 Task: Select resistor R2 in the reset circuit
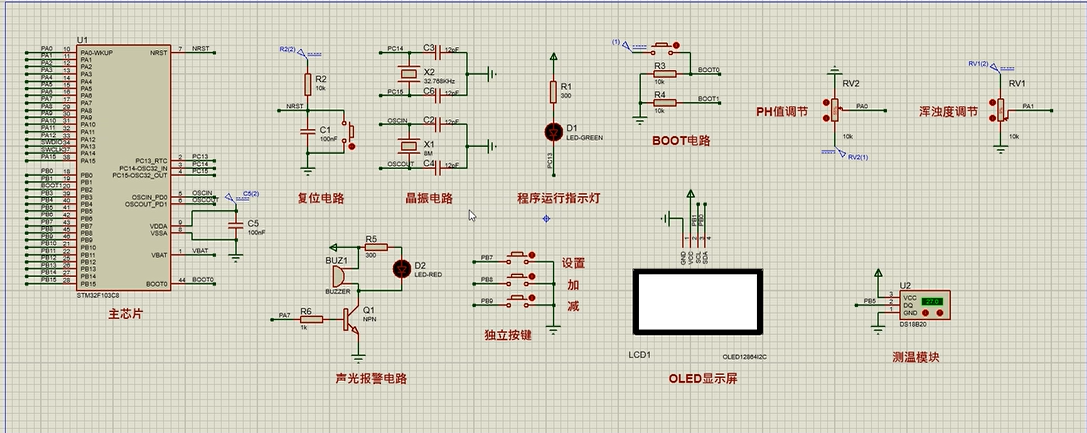pos(308,85)
